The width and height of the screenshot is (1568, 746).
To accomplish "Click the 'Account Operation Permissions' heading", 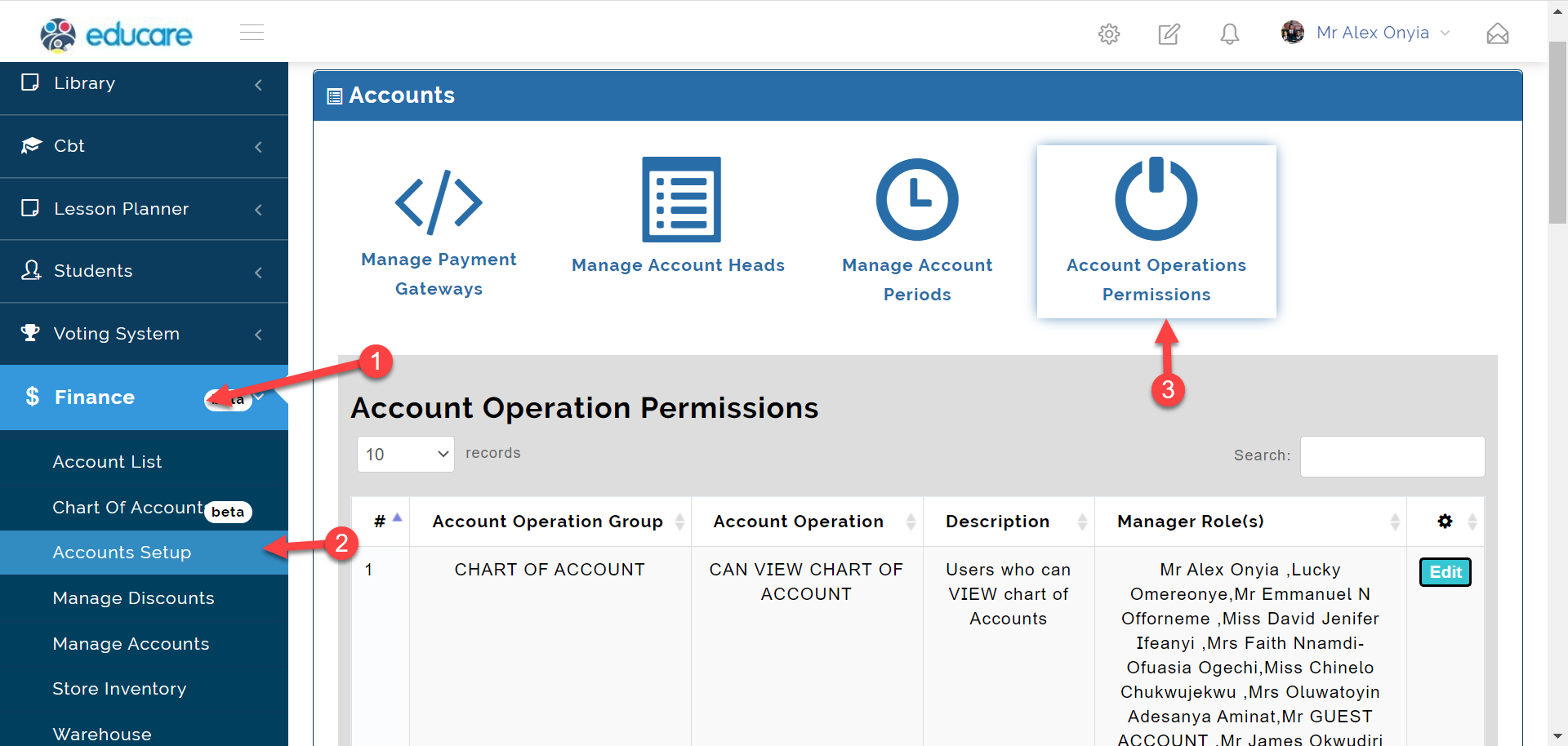I will (585, 408).
